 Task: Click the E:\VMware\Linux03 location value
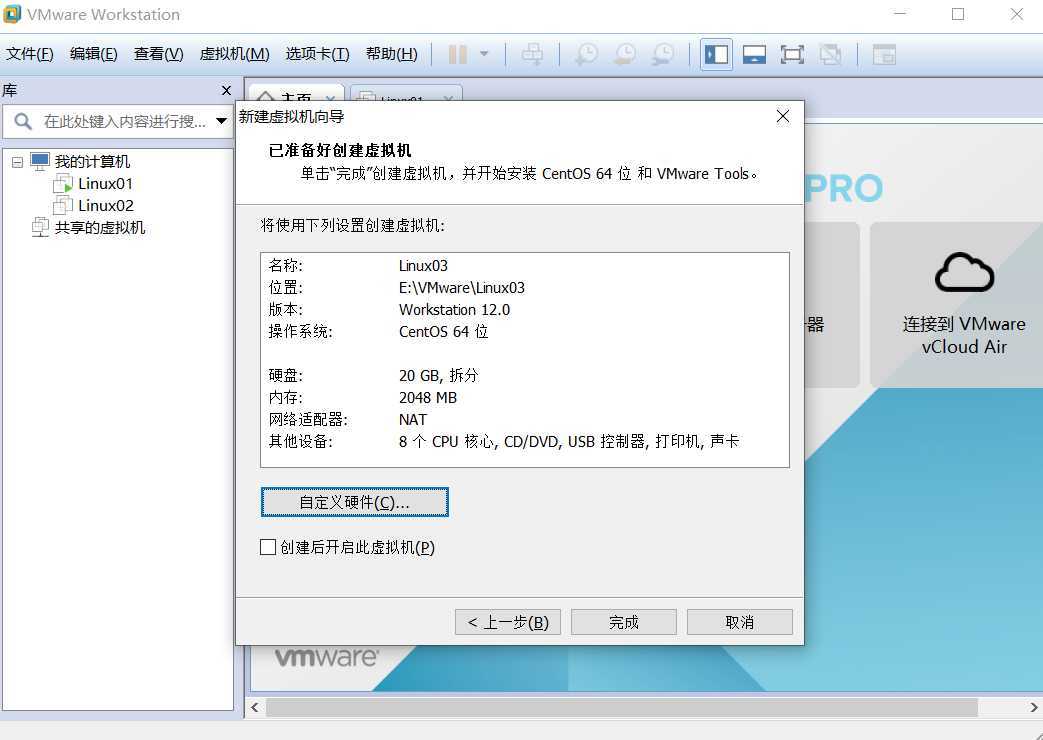pos(462,287)
